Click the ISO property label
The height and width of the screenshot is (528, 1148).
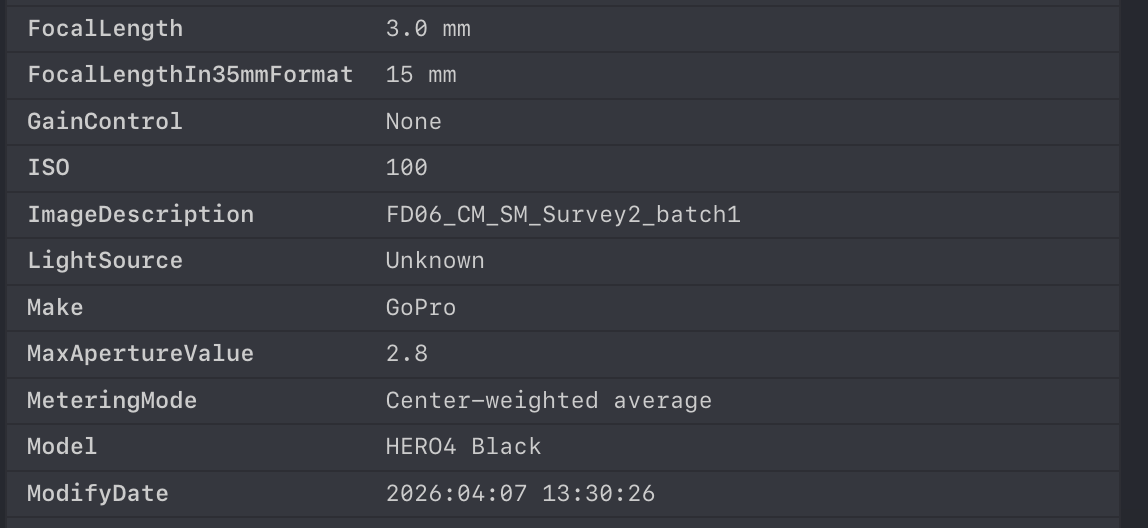point(49,168)
